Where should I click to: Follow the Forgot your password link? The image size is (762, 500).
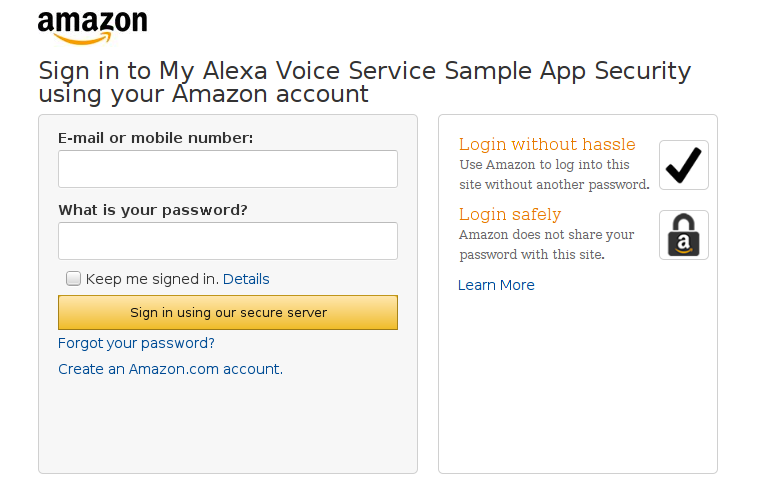(x=136, y=343)
